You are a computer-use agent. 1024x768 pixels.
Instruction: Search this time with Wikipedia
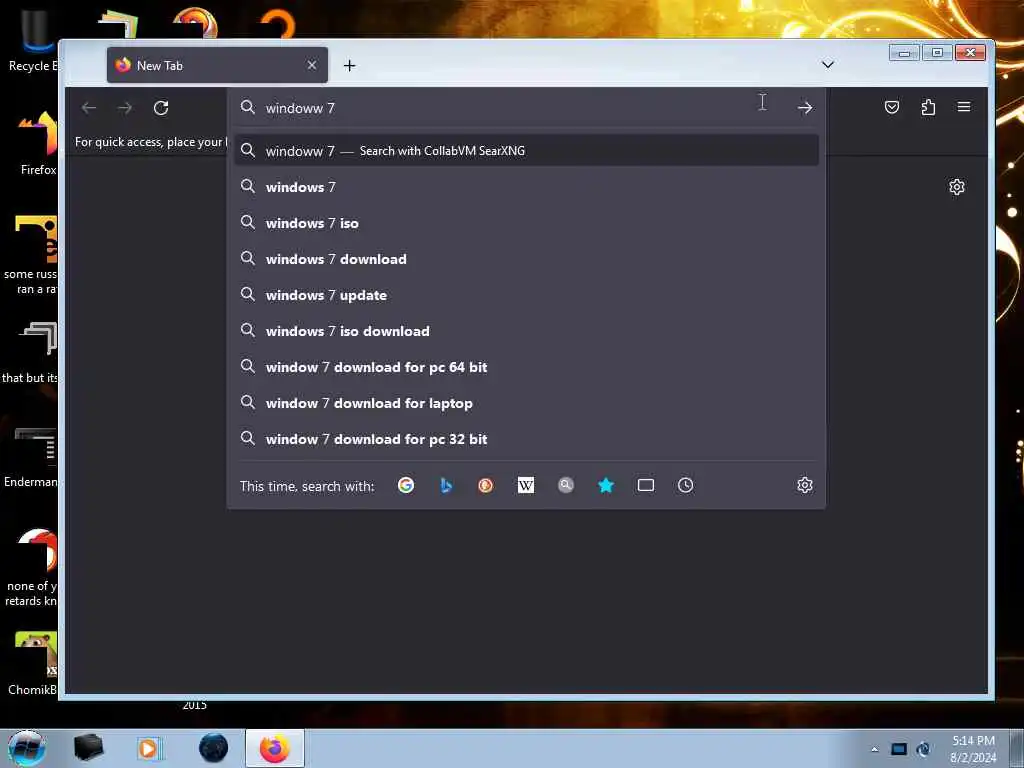pyautogui.click(x=526, y=485)
